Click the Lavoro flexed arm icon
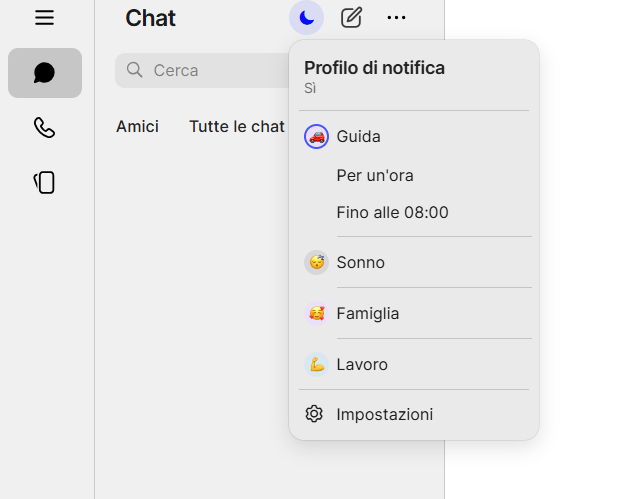 click(x=316, y=365)
